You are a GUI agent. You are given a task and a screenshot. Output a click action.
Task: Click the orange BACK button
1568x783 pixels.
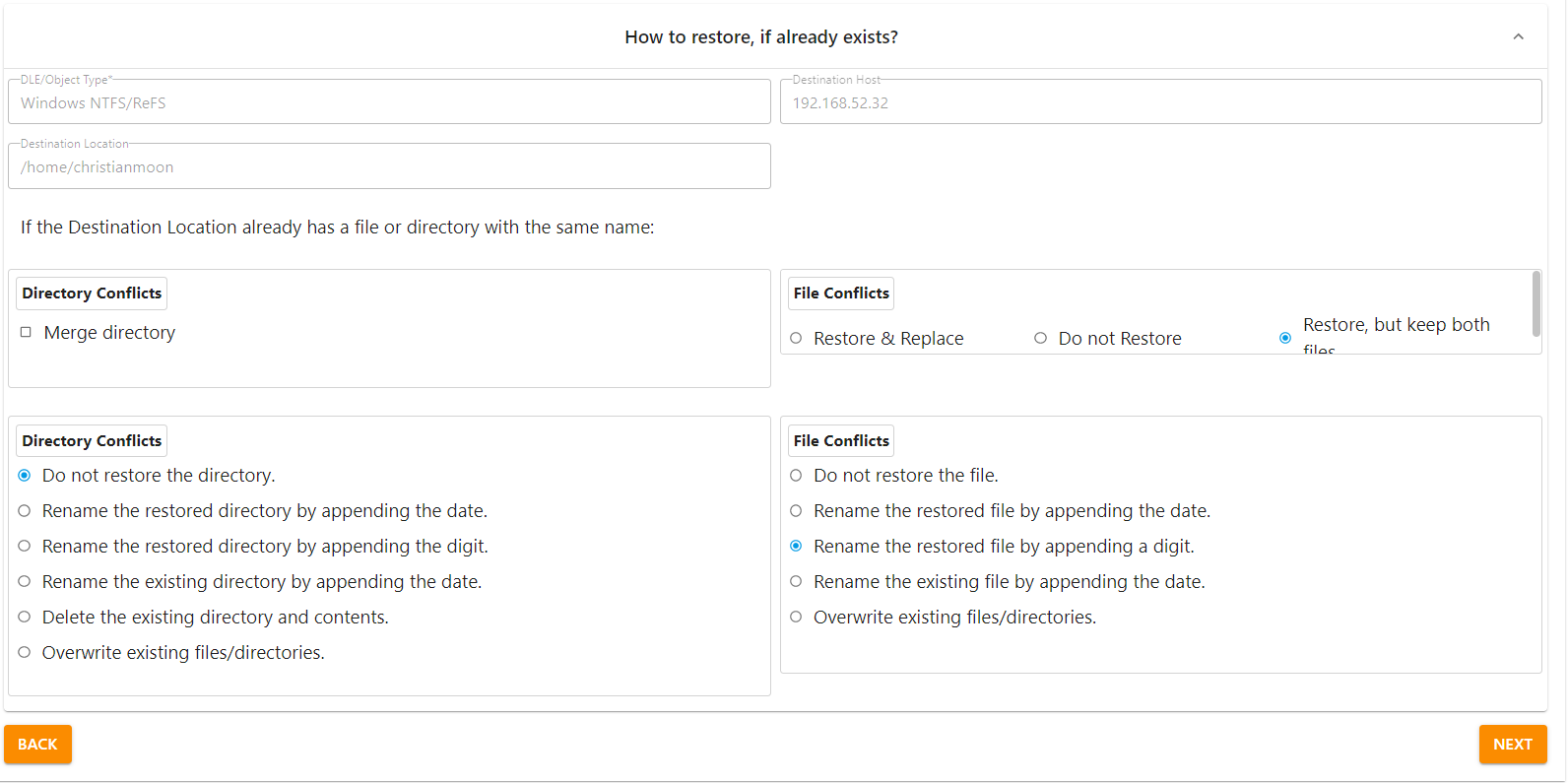(37, 745)
